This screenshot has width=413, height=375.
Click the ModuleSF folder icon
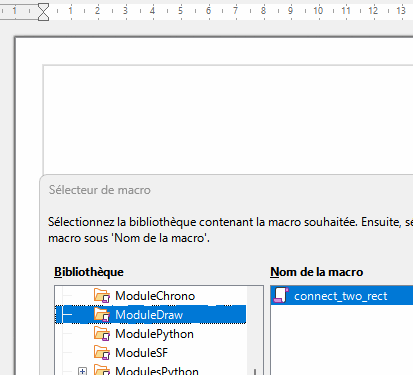click(x=102, y=353)
